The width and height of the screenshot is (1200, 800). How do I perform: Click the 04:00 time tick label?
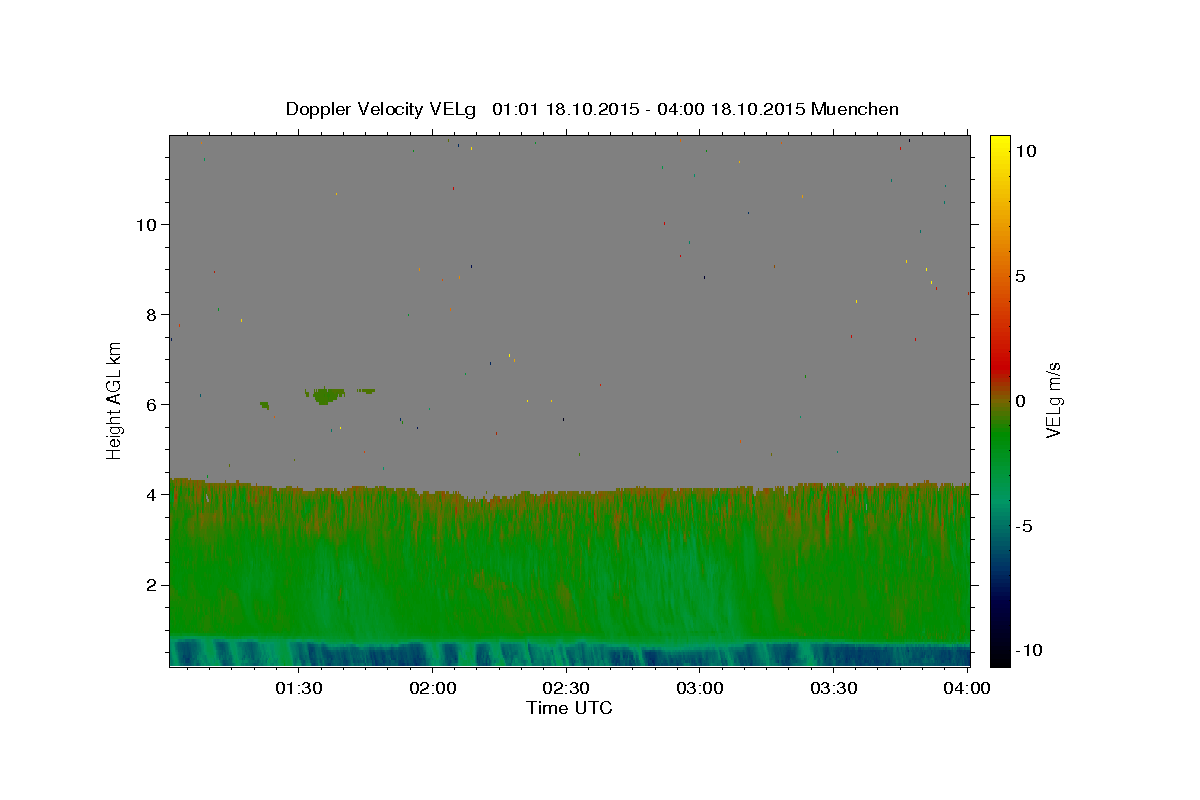point(968,688)
